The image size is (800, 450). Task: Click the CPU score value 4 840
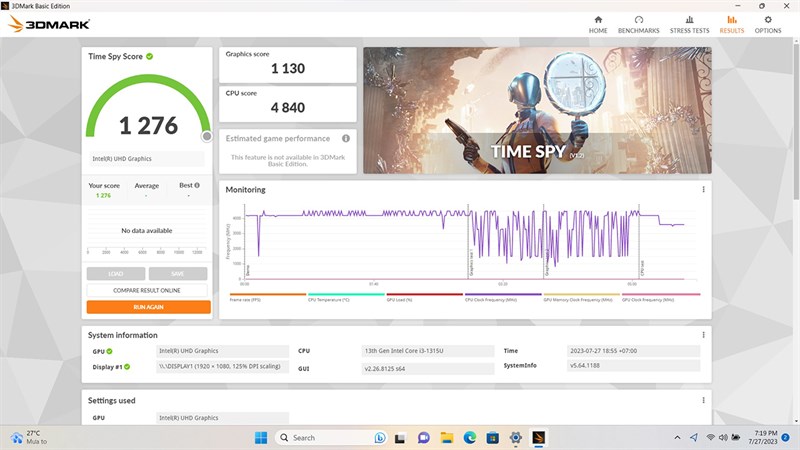coord(288,108)
